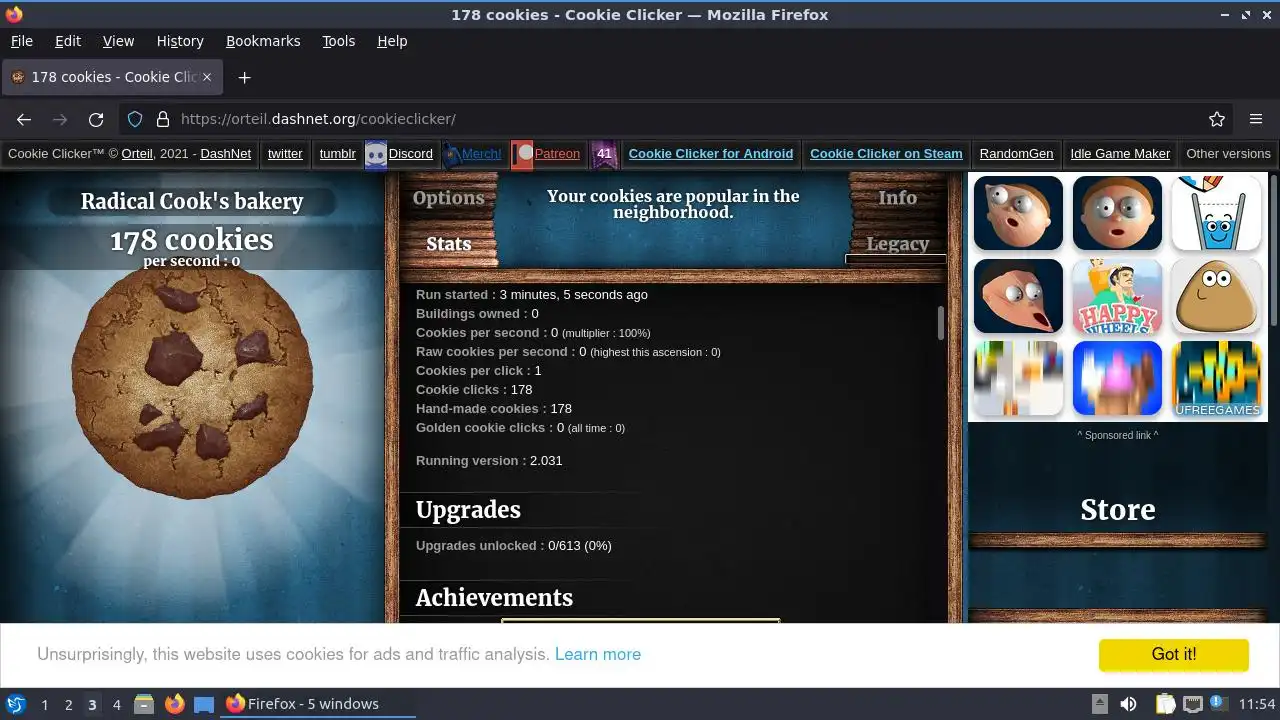Viewport: 1280px width, 720px height.
Task: Open Cookie Clicker for Android link
Action: click(x=711, y=154)
